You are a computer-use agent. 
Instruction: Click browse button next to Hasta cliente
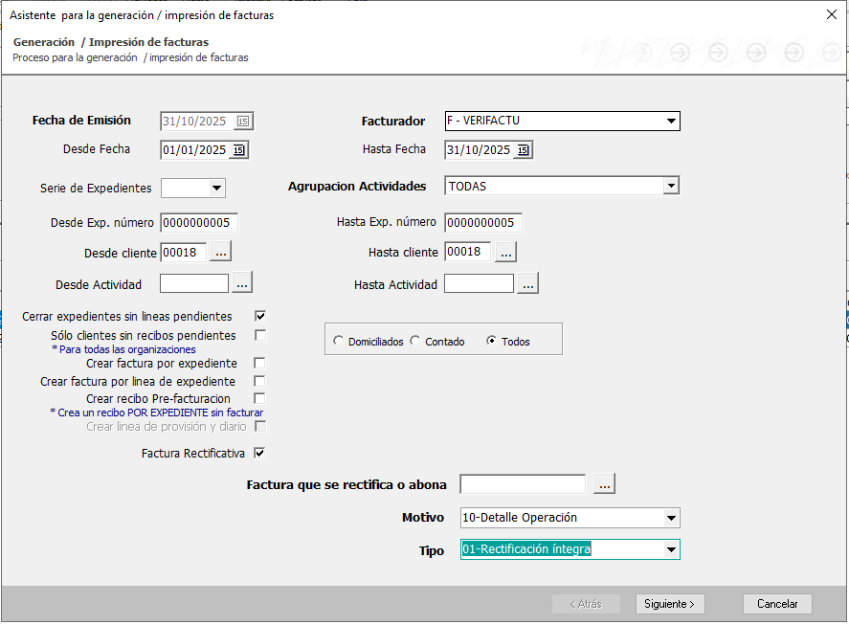tap(506, 252)
